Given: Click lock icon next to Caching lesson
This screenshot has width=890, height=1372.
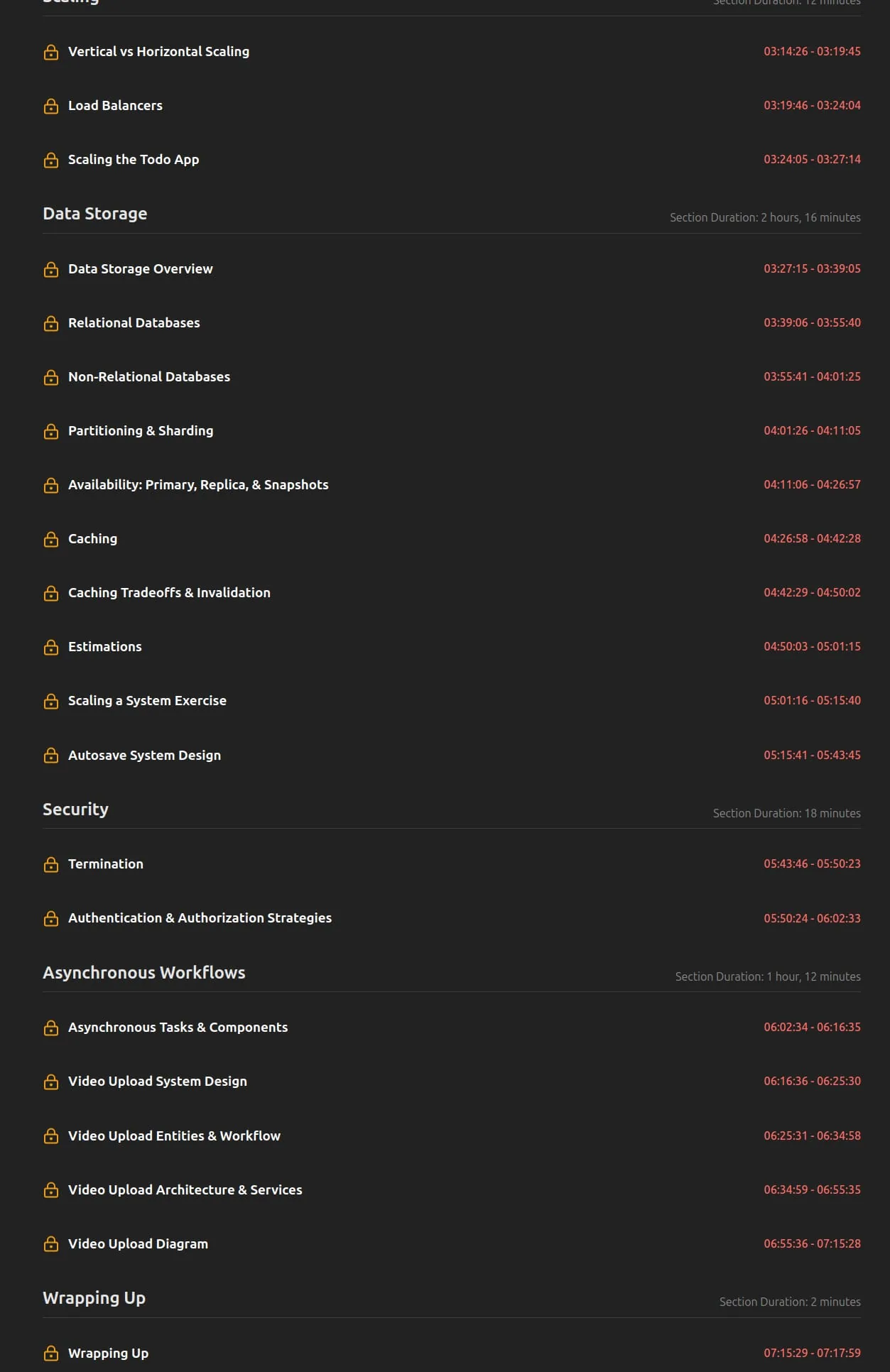Looking at the screenshot, I should pos(51,539).
